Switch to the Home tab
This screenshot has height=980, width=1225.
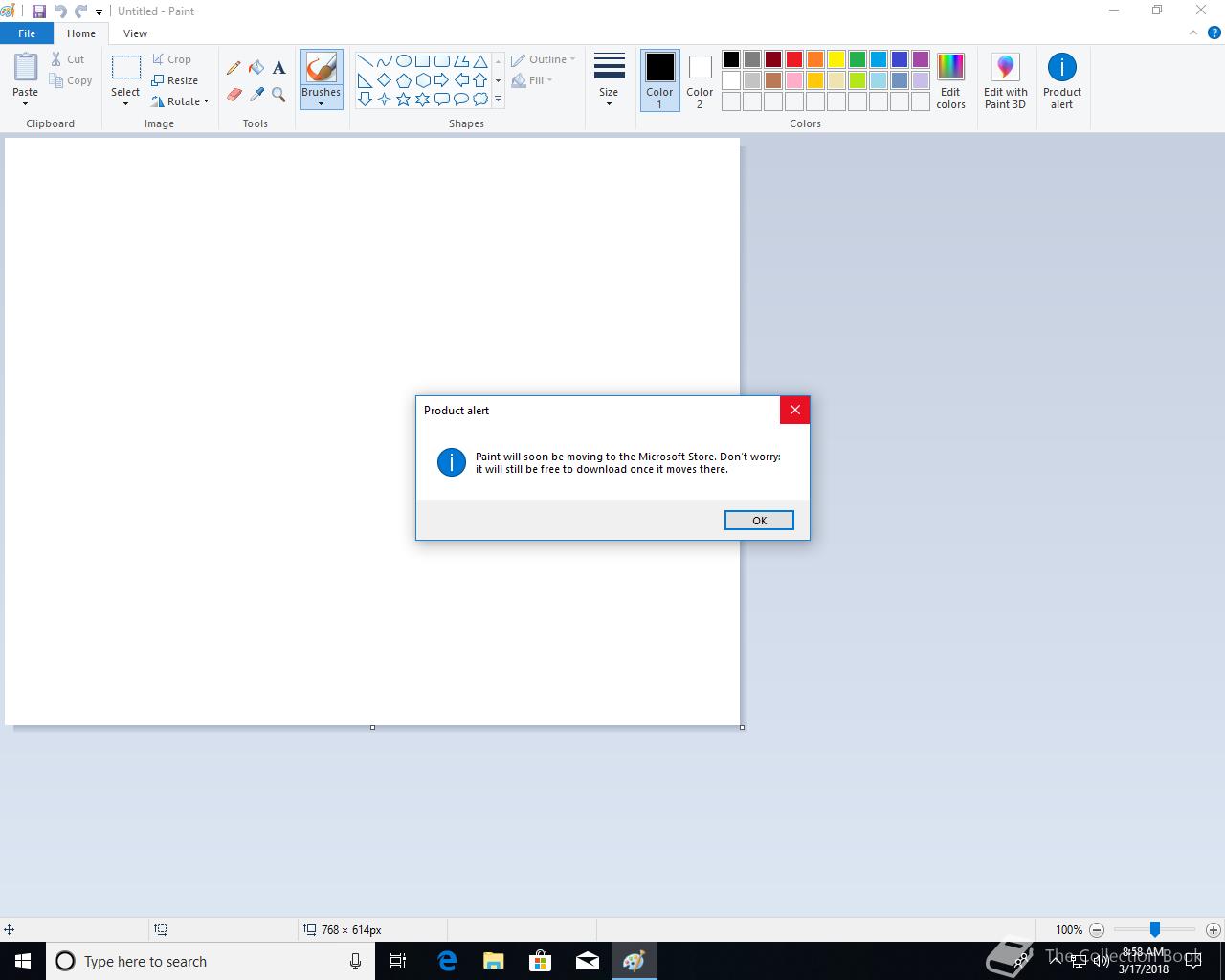tap(81, 33)
